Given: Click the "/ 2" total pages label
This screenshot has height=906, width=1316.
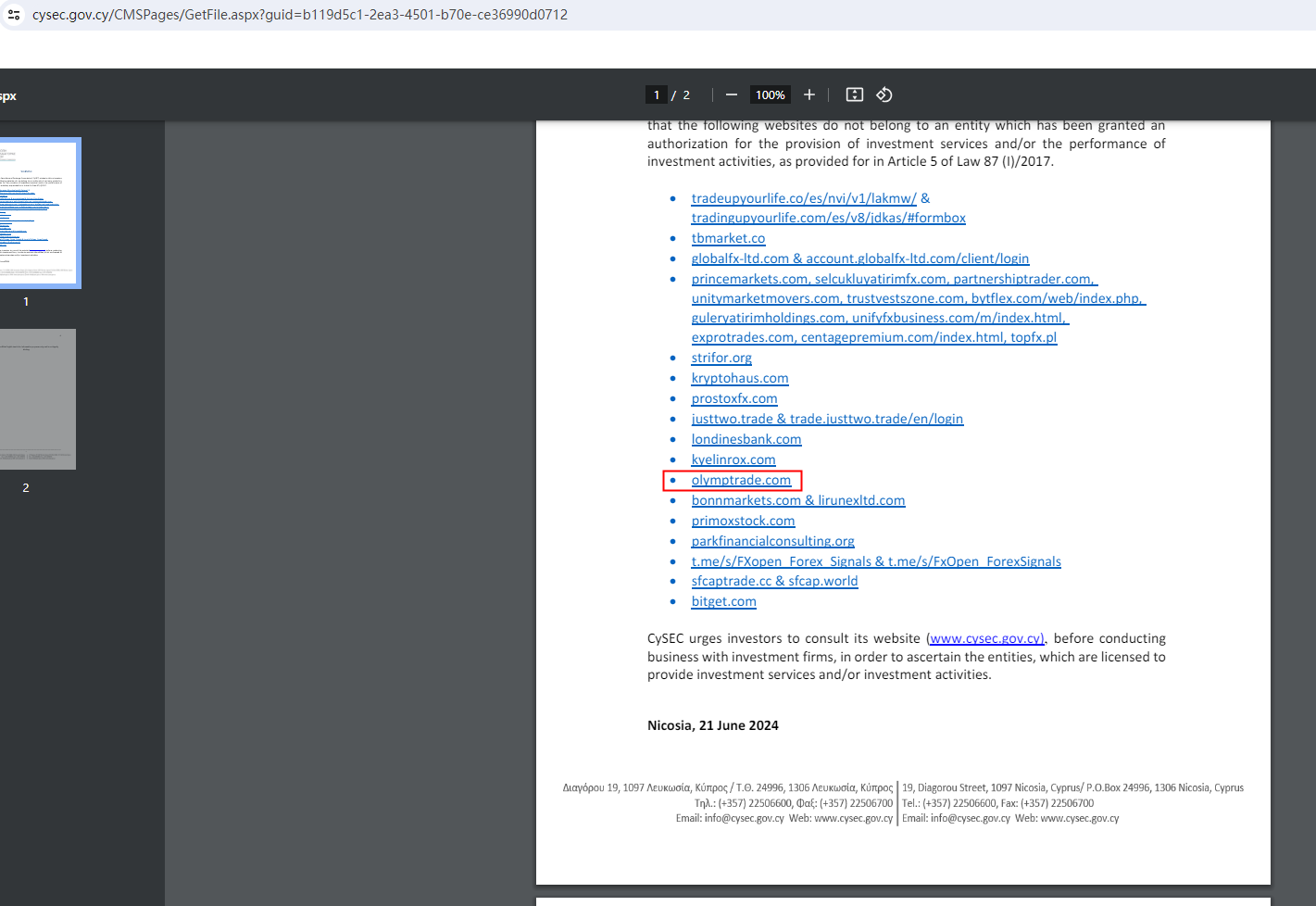Looking at the screenshot, I should 681,95.
